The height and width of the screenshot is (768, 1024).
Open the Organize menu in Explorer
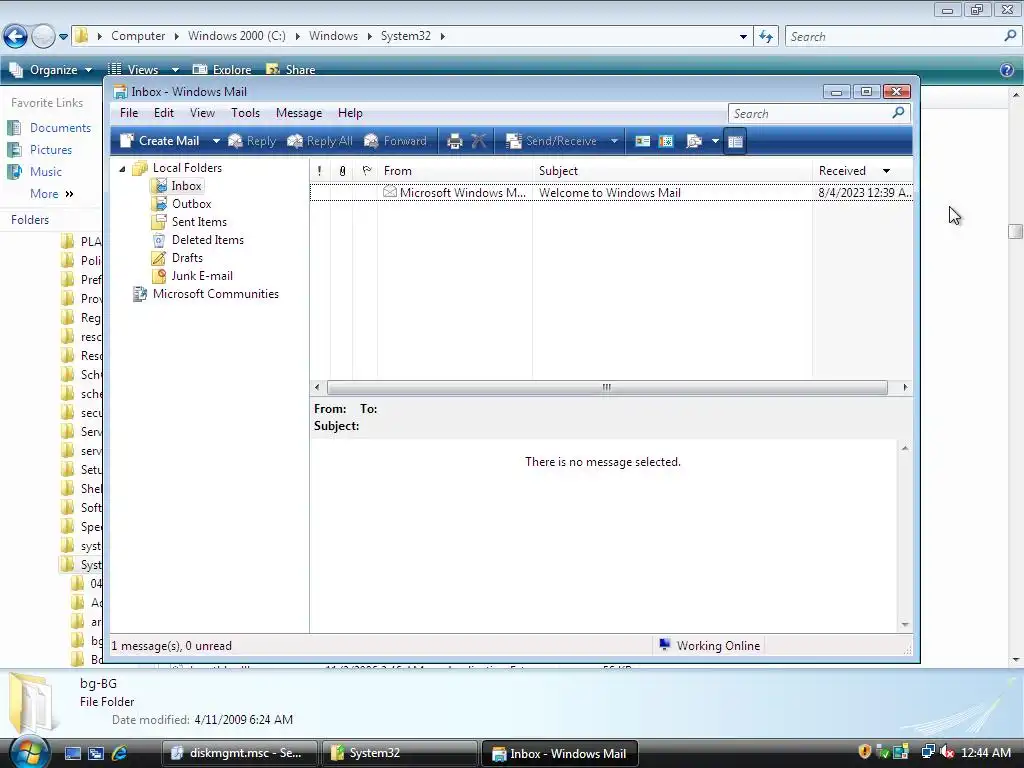(51, 69)
